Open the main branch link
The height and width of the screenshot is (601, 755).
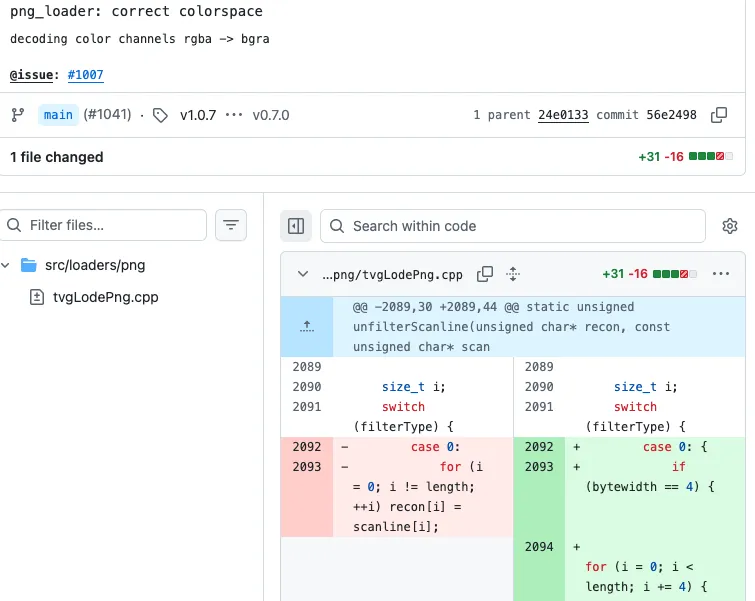[x=58, y=115]
